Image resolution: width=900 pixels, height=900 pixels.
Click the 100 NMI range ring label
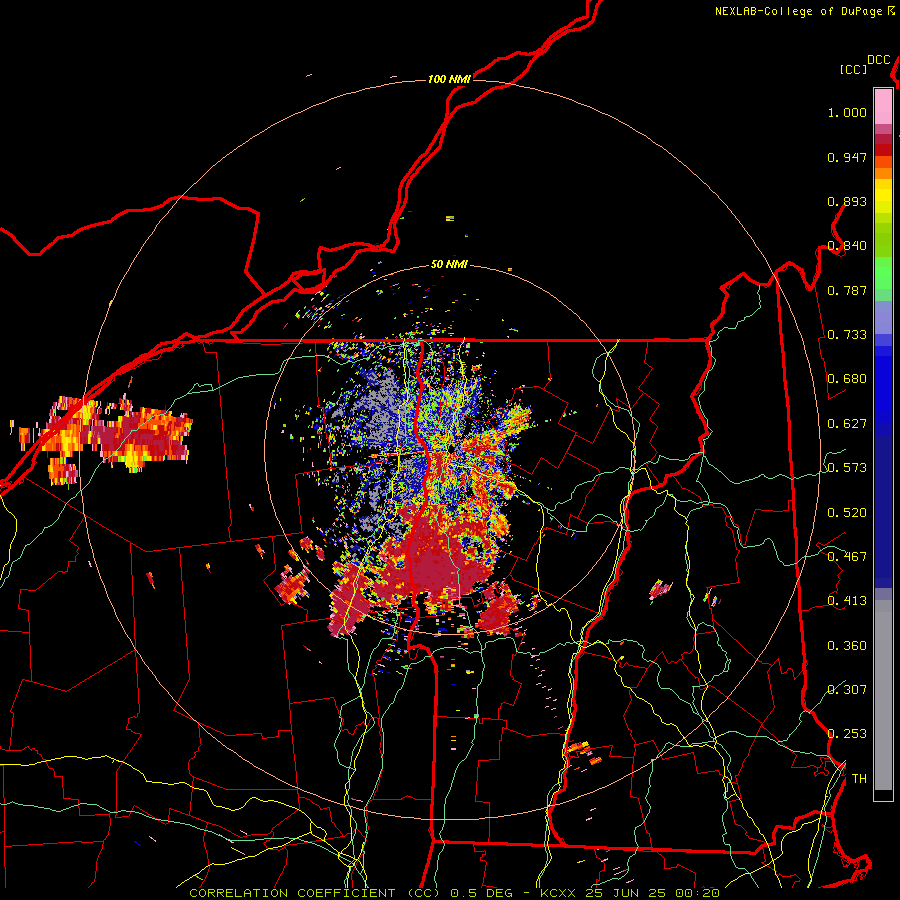(449, 79)
